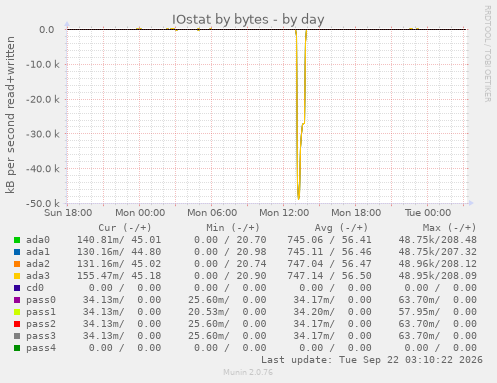
Task: Click the ada2 current value '131.16m/ 45.02'
Action: [119, 264]
